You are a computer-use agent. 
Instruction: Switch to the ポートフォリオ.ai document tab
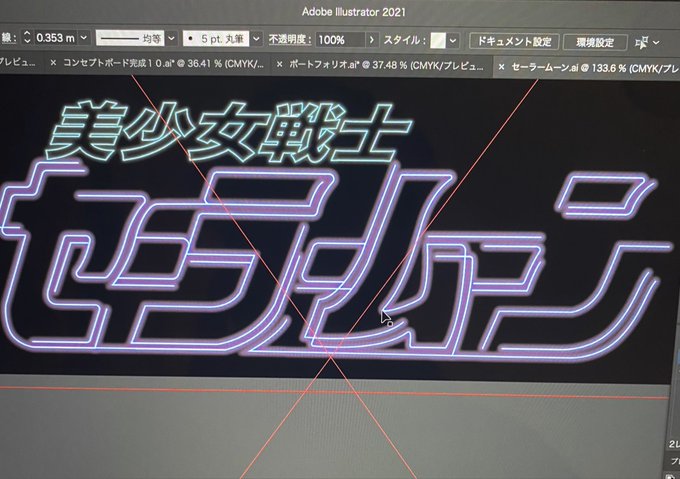tap(386, 65)
